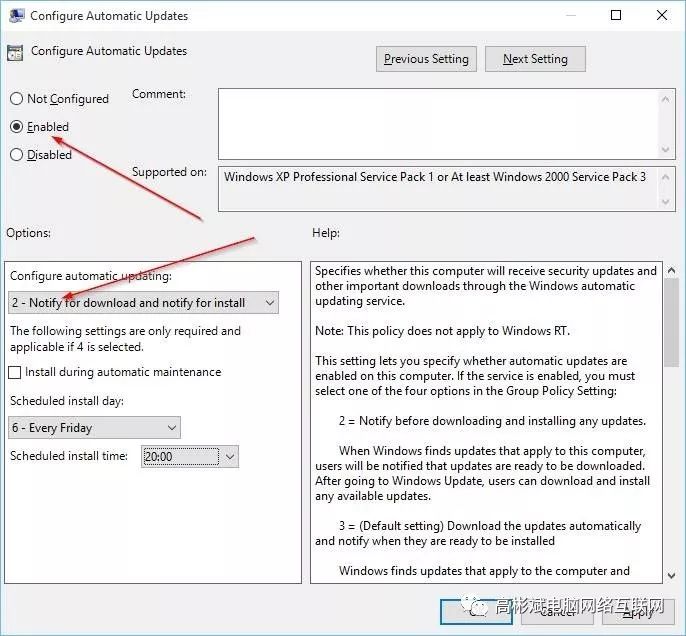686x636 pixels.
Task: Click the Supported on scroll down arrow
Action: pyautogui.click(x=665, y=202)
